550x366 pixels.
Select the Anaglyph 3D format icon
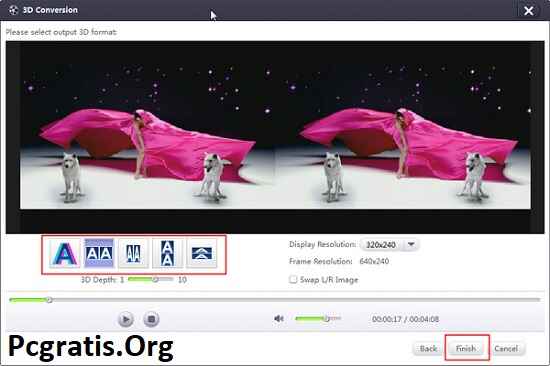pyautogui.click(x=65, y=253)
